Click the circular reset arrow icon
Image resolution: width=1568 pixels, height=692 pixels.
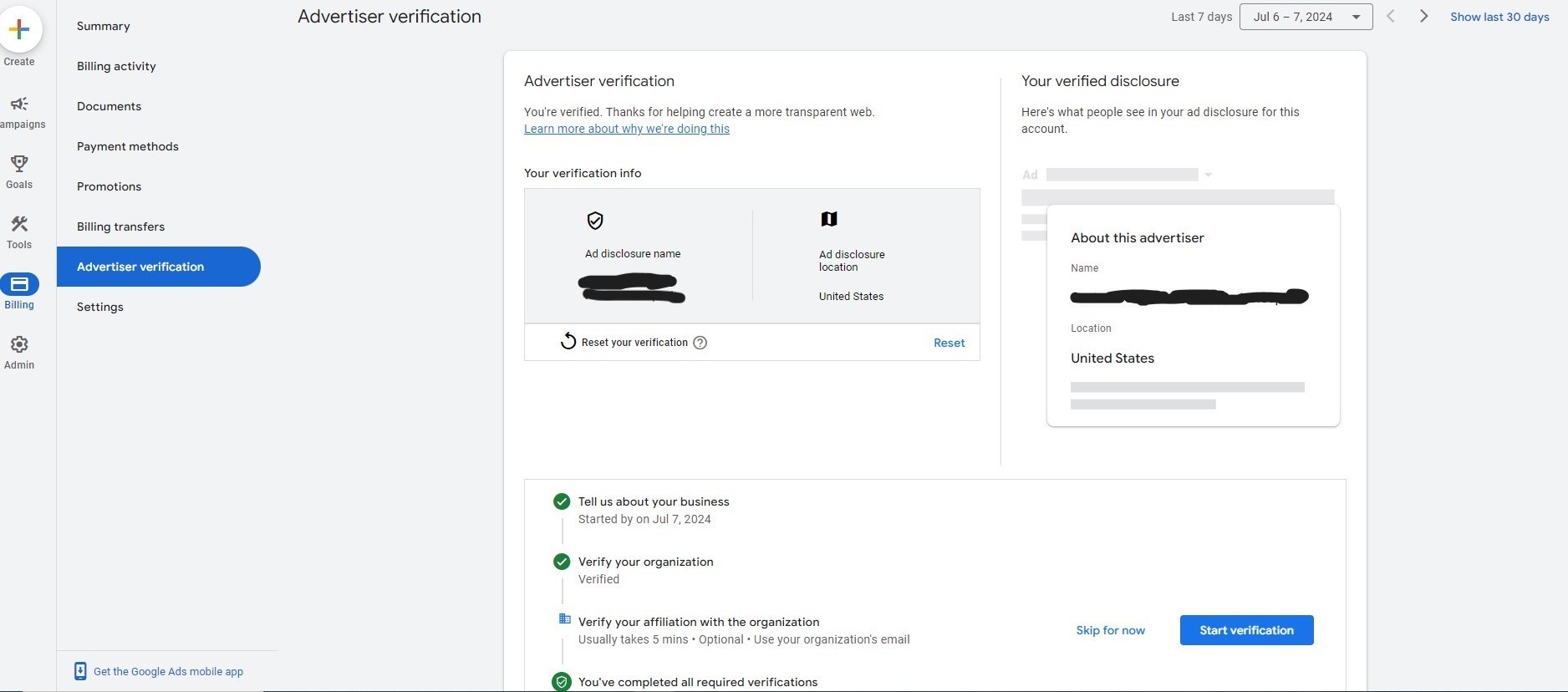(x=568, y=341)
